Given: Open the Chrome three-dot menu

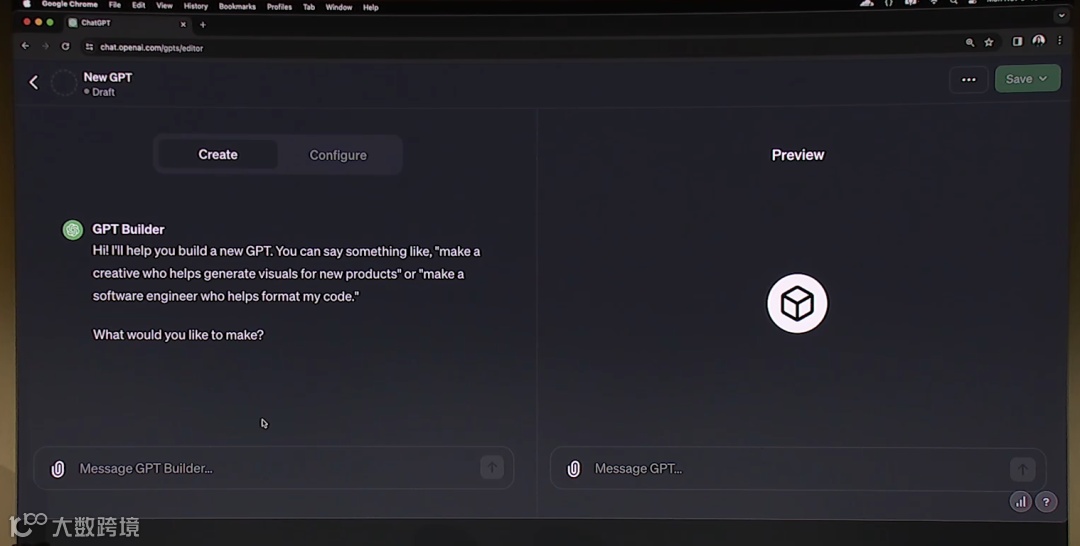Looking at the screenshot, I should pyautogui.click(x=1060, y=41).
